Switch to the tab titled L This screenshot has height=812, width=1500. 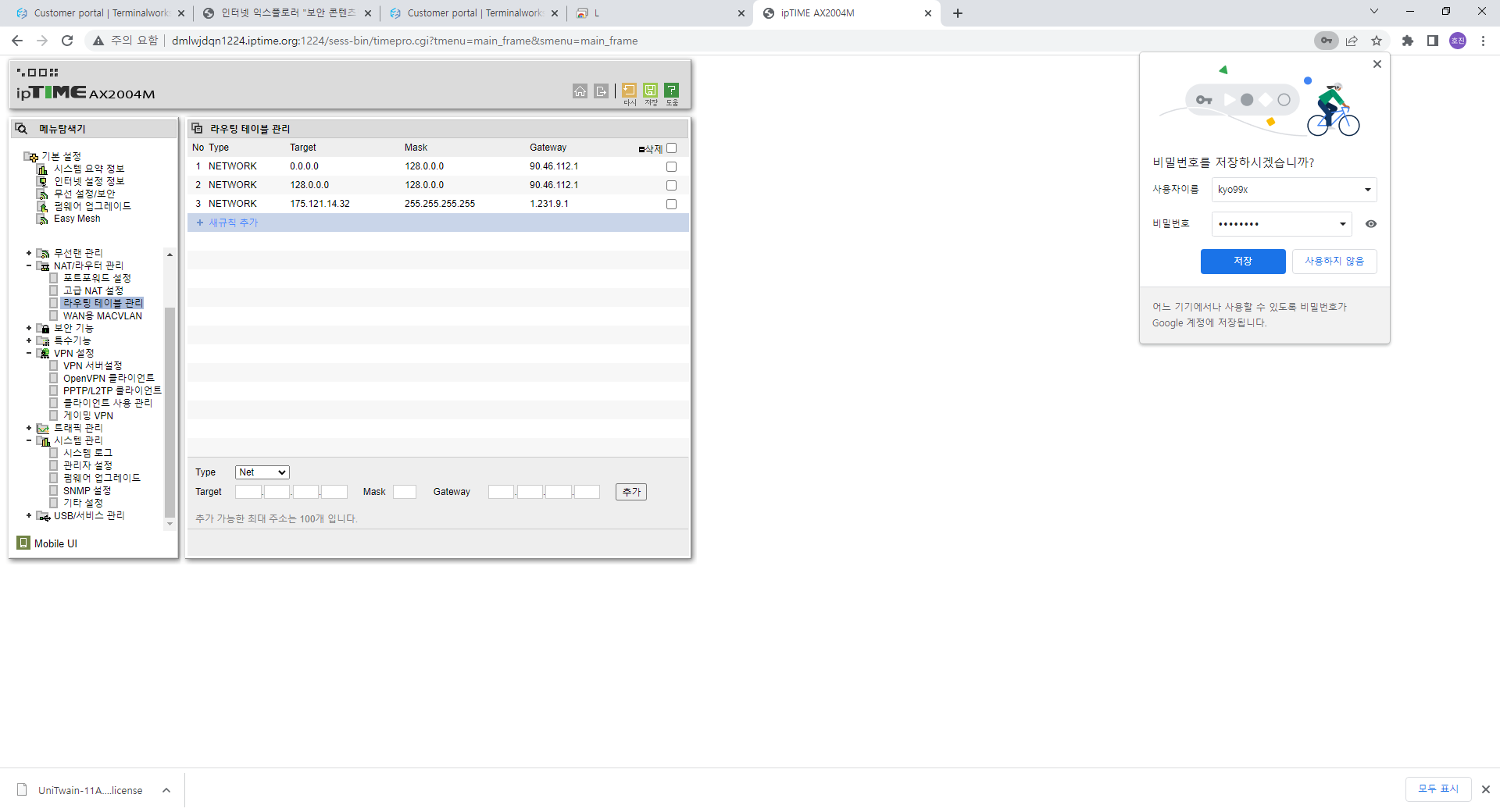659,13
